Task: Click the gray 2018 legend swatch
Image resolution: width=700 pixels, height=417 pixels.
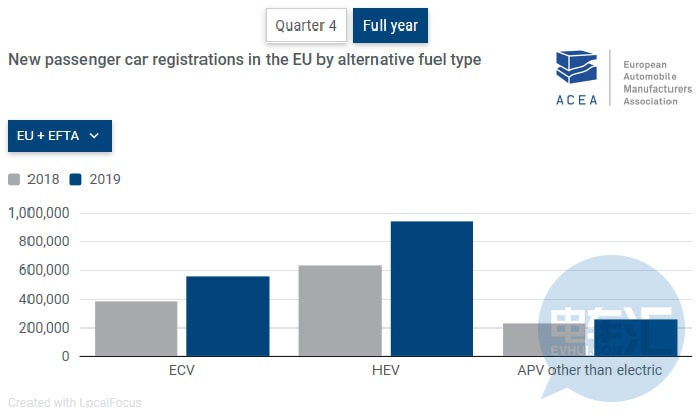Action: coord(15,180)
